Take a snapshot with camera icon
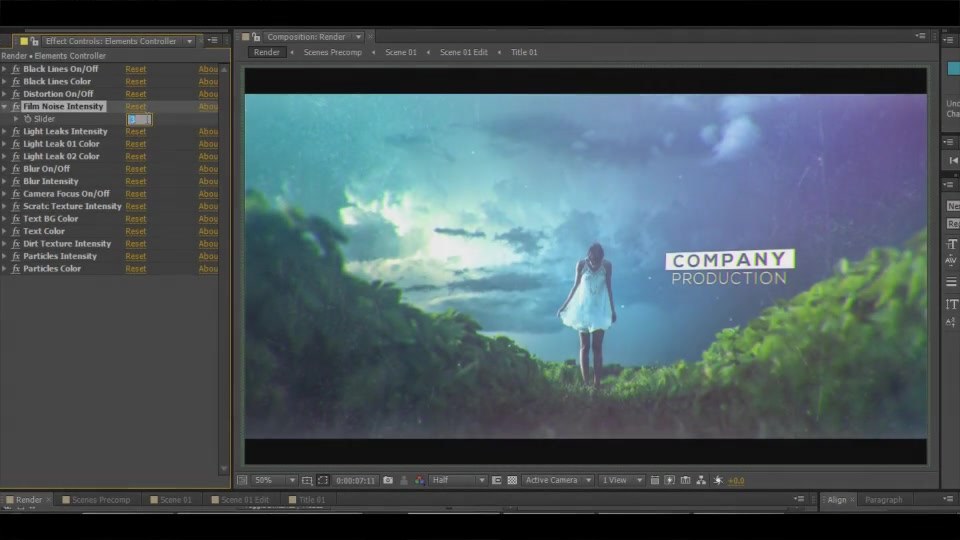The image size is (960, 540). [x=388, y=481]
